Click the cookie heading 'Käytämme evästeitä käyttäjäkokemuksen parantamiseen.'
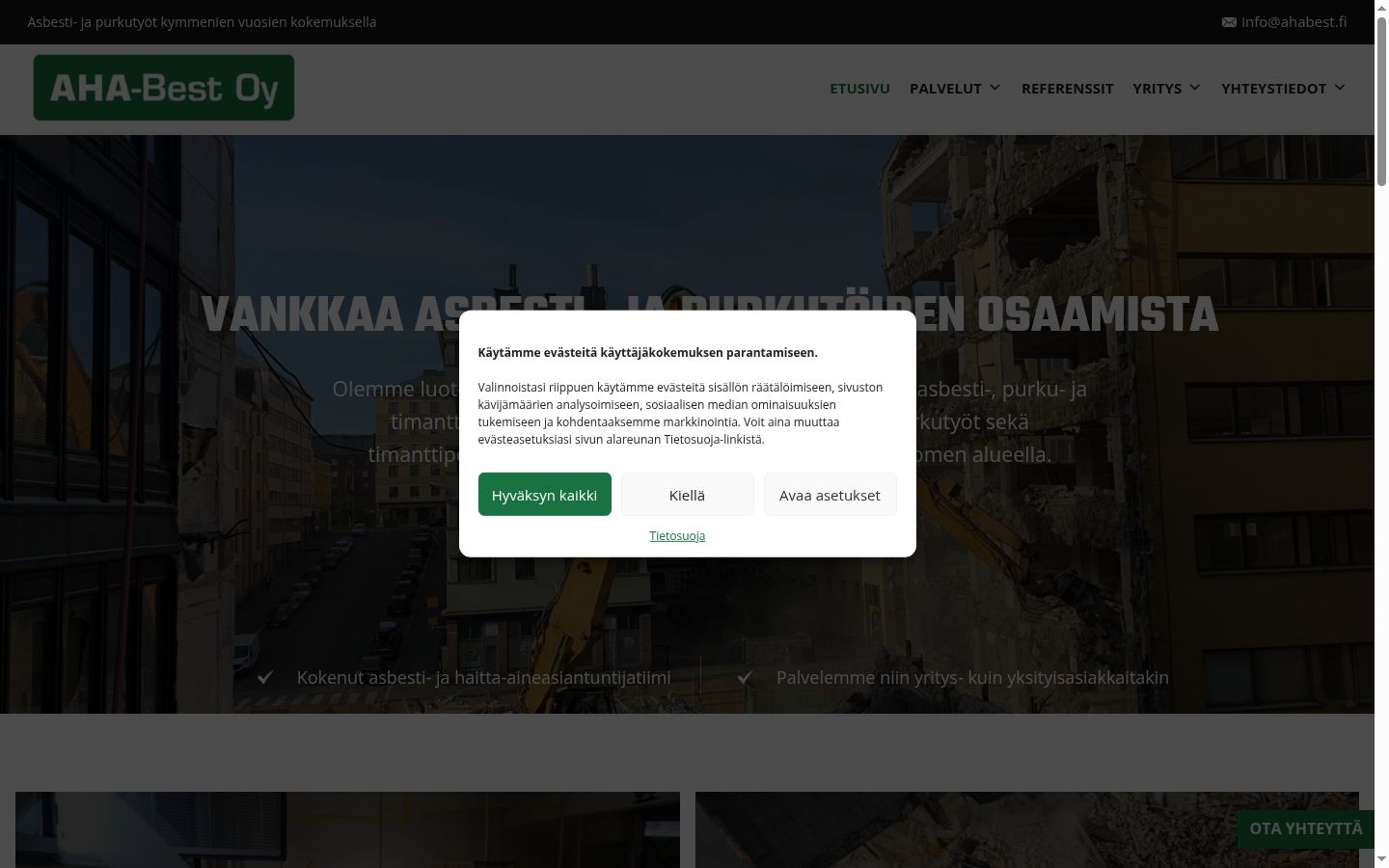This screenshot has width=1389, height=868. click(647, 352)
